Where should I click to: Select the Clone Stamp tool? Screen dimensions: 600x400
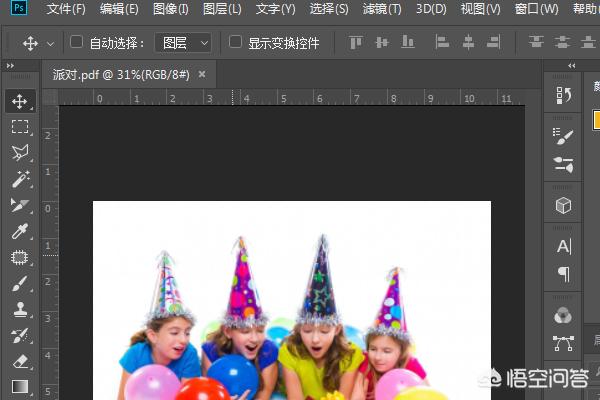tap(19, 309)
